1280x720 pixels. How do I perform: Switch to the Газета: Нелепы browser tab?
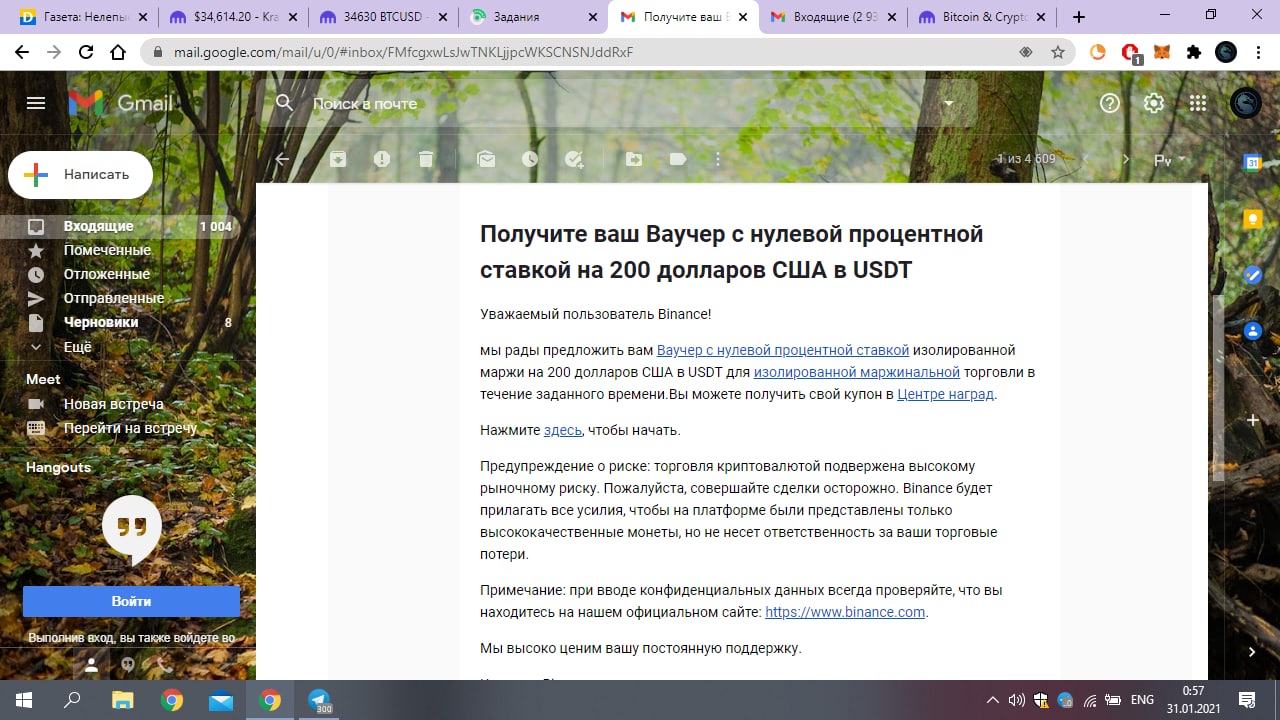(82, 17)
